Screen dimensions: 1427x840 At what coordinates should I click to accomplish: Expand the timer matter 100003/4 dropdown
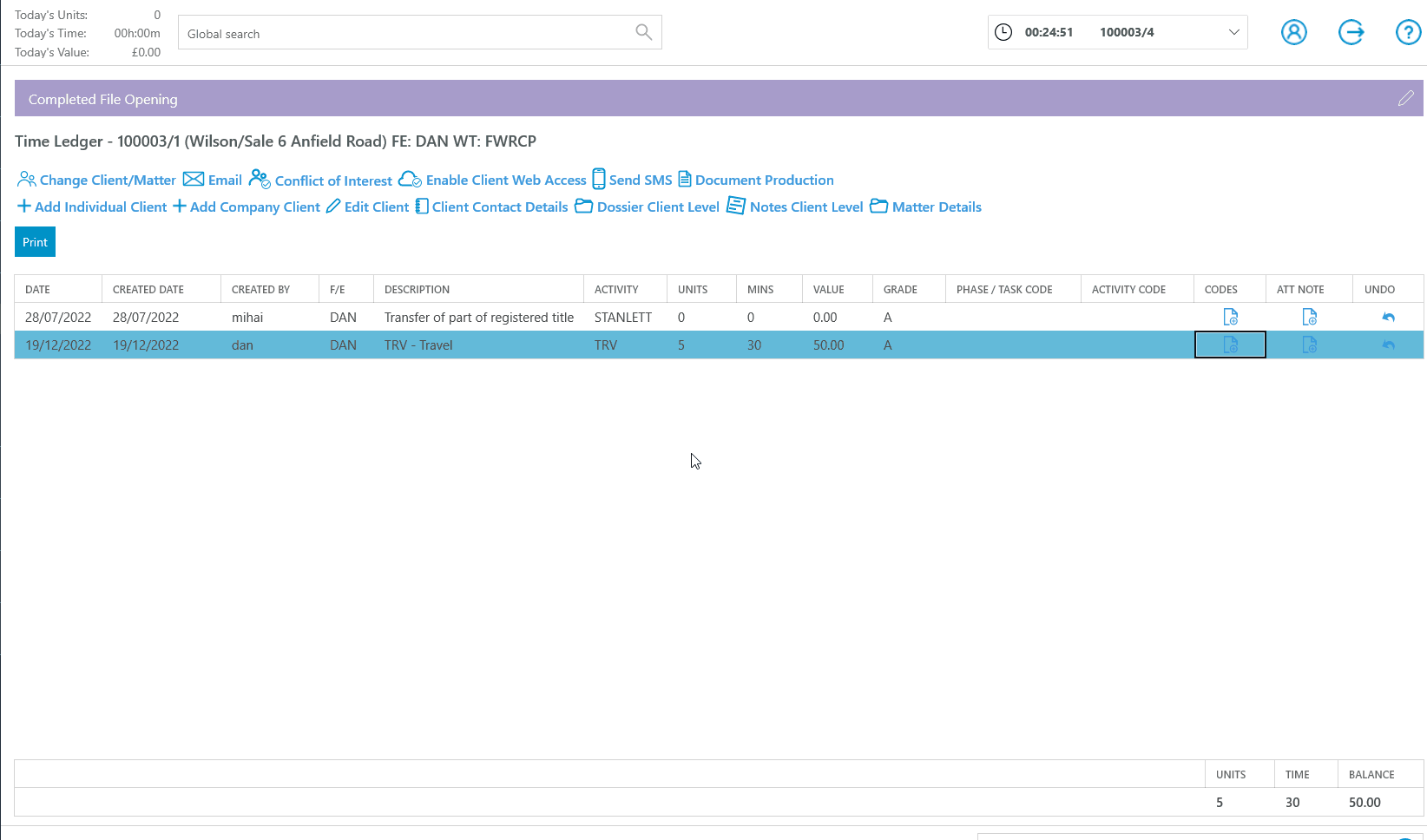coord(1233,32)
